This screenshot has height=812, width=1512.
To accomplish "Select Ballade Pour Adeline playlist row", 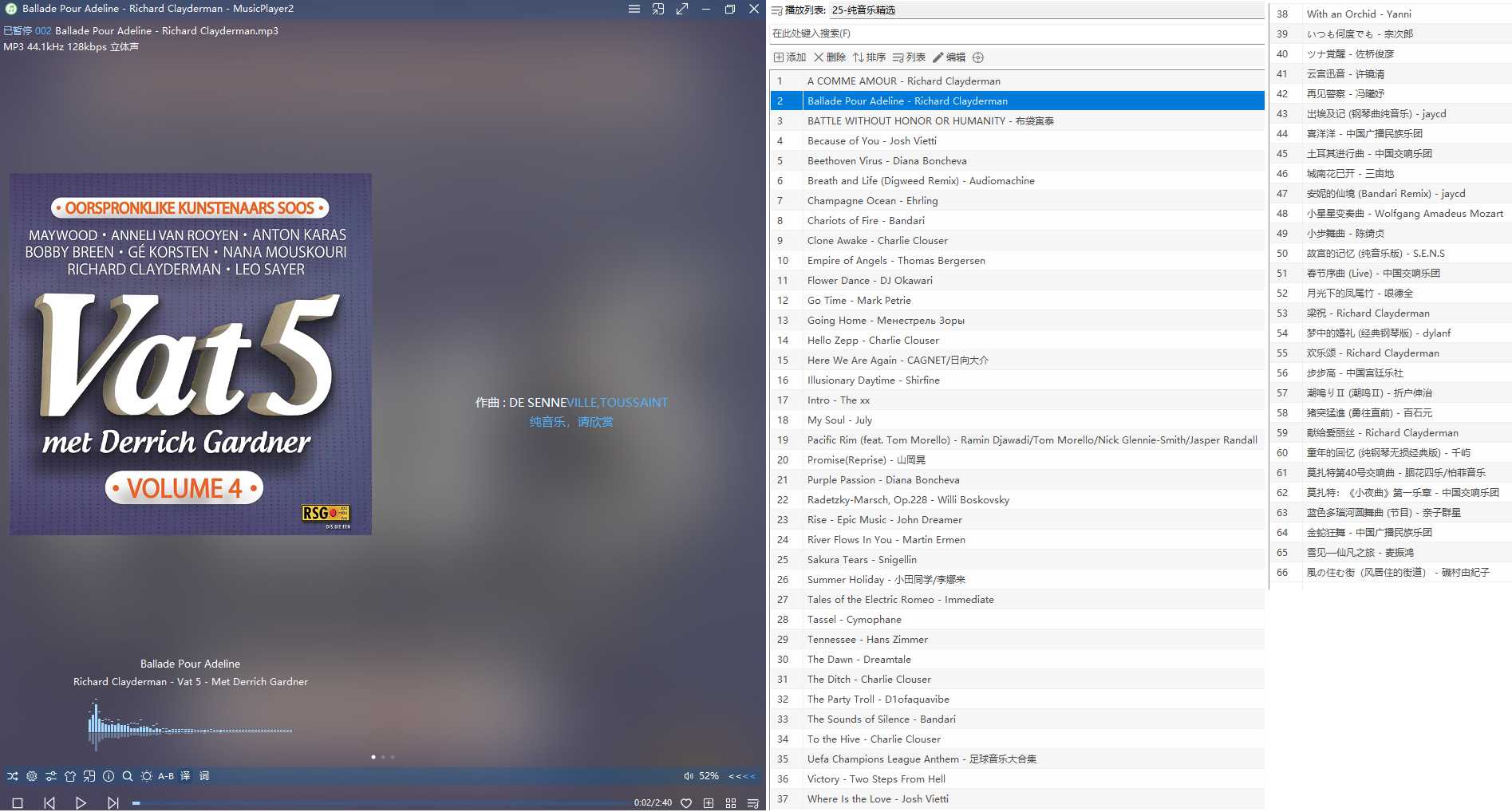I will (x=1017, y=101).
